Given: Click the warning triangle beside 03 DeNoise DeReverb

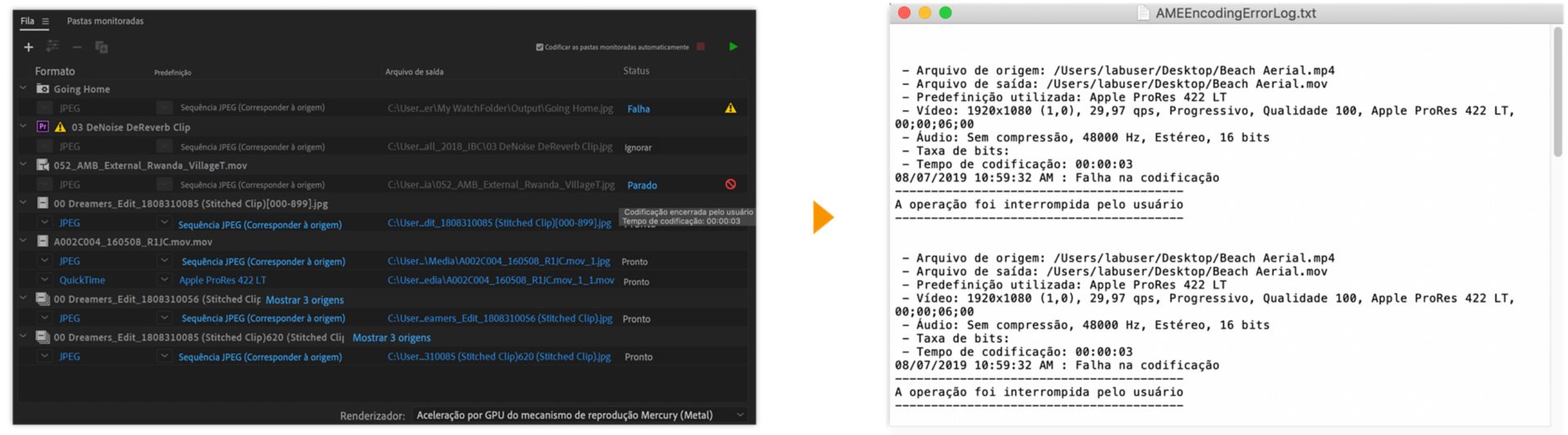Looking at the screenshot, I should (x=60, y=127).
